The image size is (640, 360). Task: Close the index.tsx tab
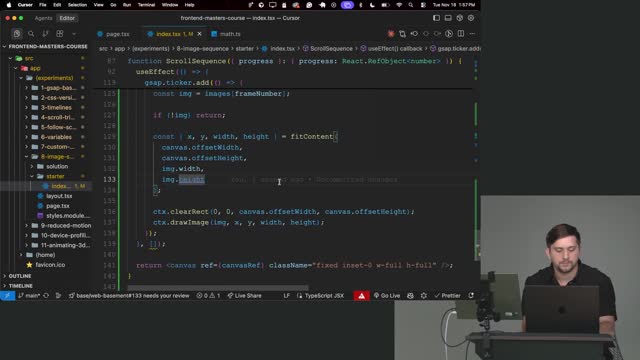pyautogui.click(x=199, y=34)
